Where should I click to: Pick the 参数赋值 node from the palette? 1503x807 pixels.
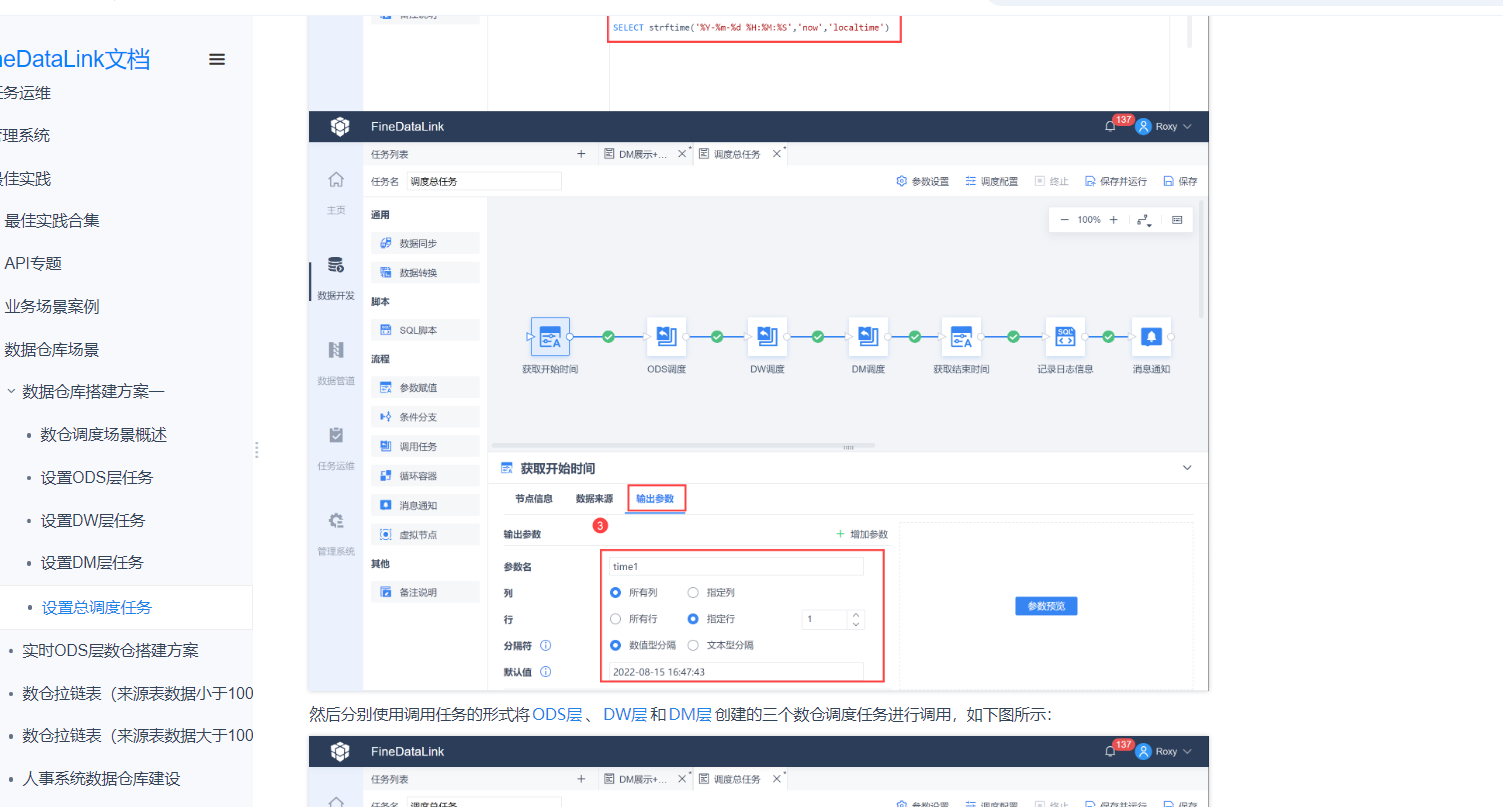pyautogui.click(x=425, y=387)
